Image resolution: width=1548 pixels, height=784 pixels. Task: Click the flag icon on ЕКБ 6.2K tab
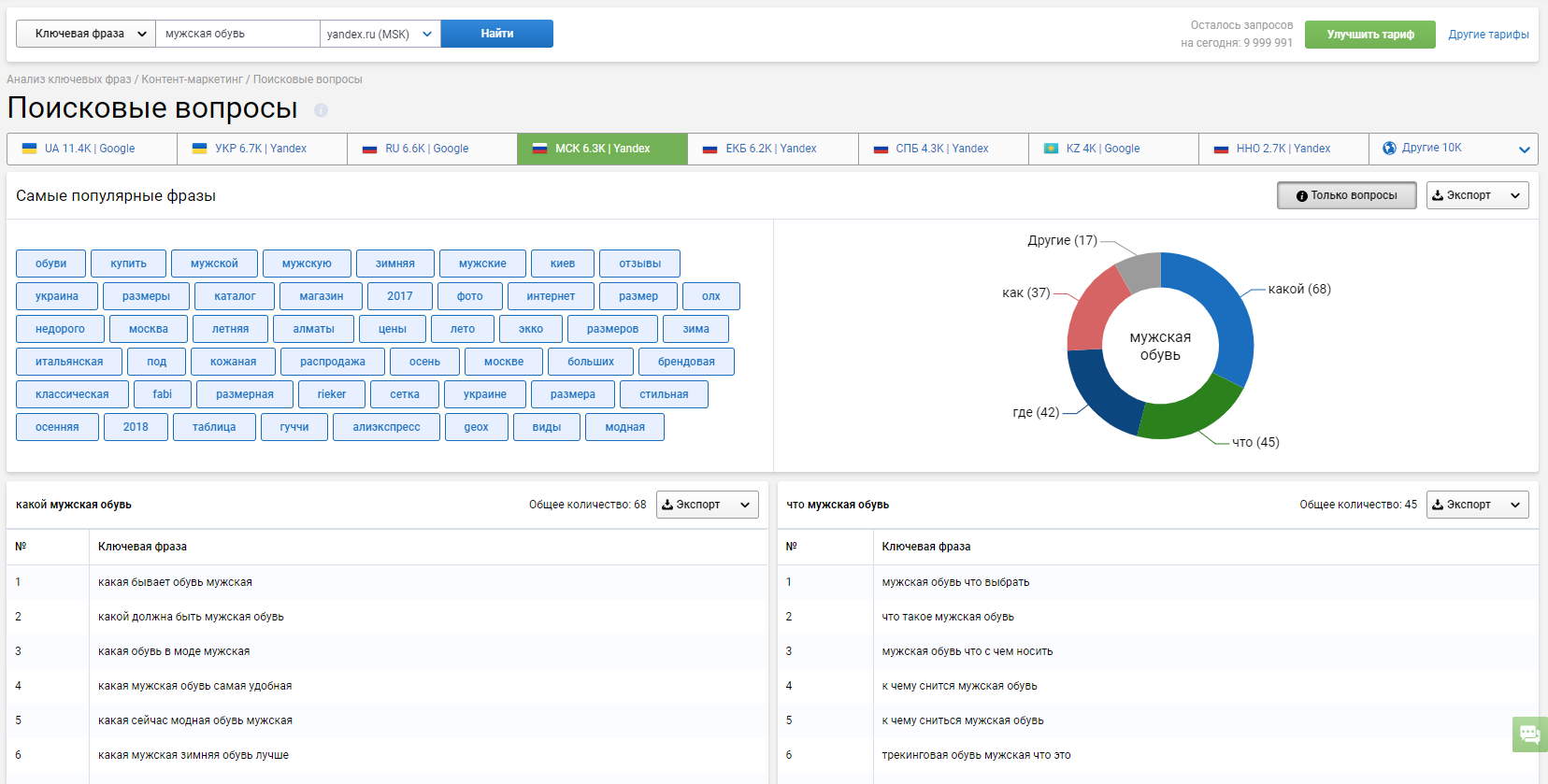[710, 149]
